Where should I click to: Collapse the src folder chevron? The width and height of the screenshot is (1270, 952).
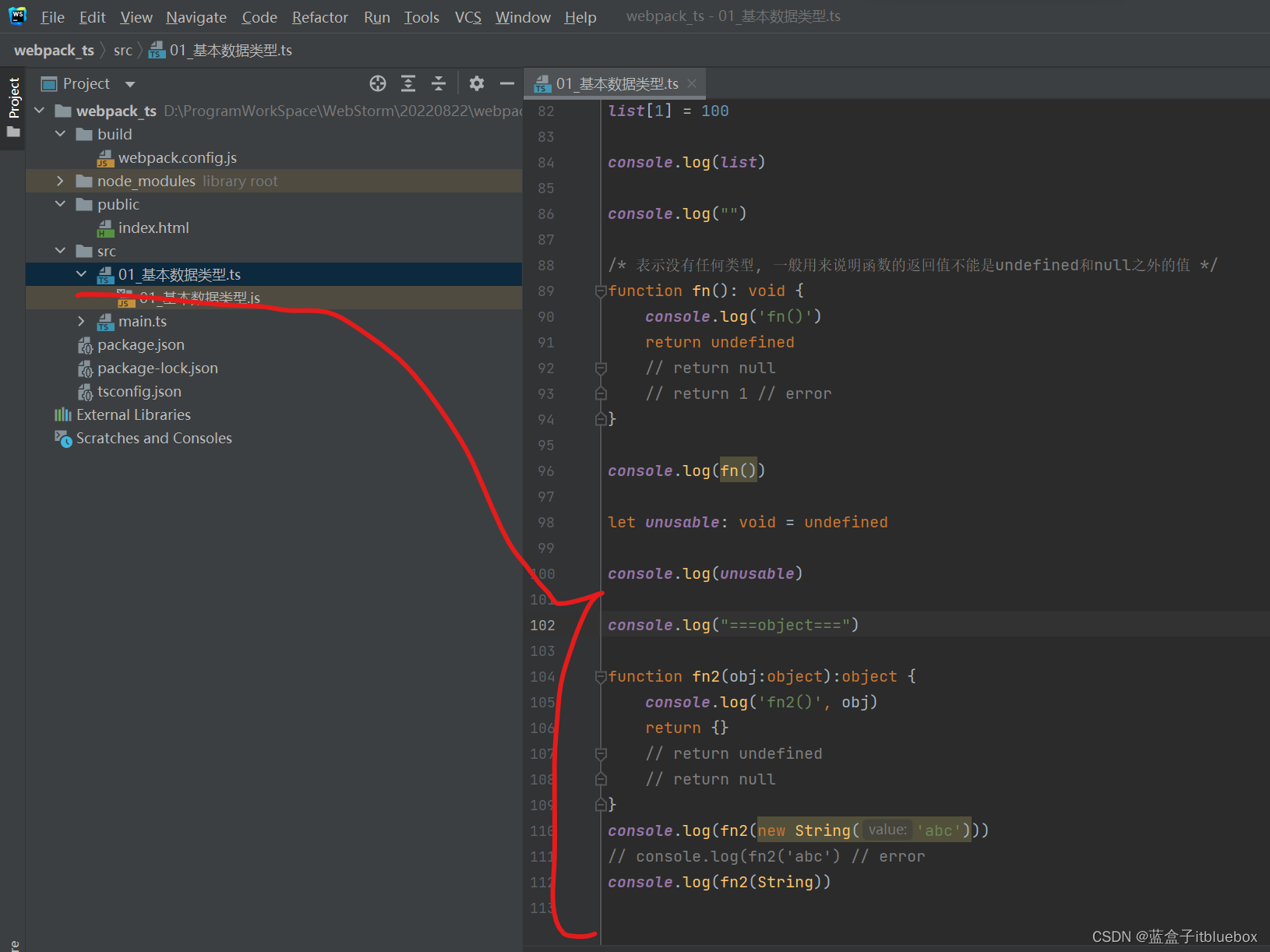(x=61, y=251)
